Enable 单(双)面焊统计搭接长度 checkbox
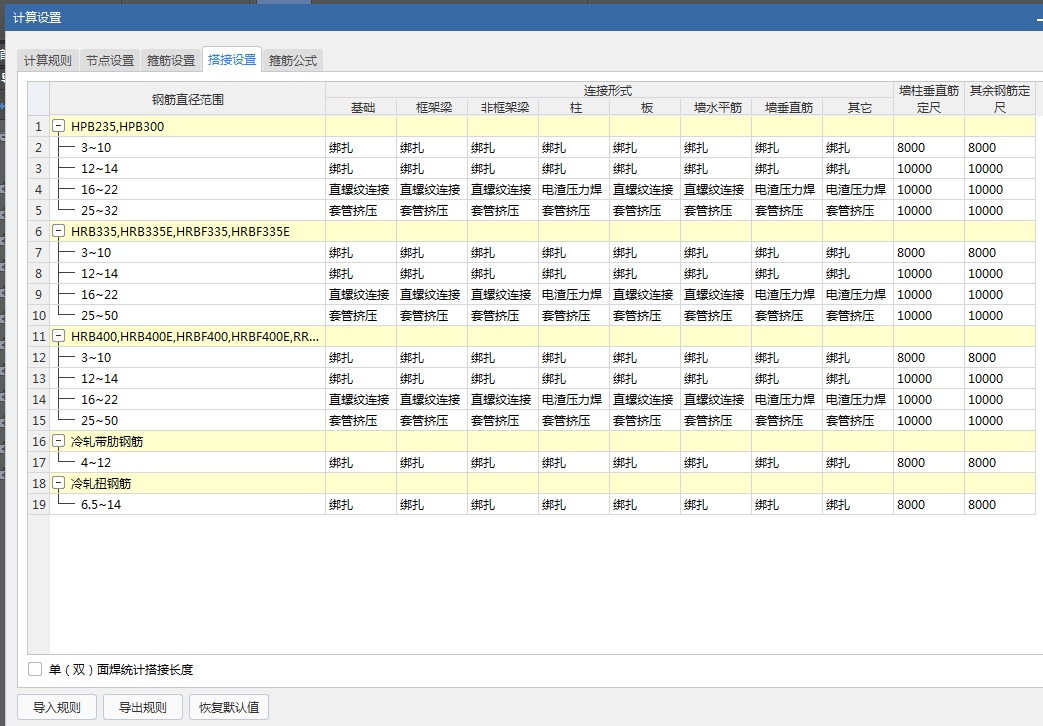This screenshot has width=1043, height=726. [35, 669]
